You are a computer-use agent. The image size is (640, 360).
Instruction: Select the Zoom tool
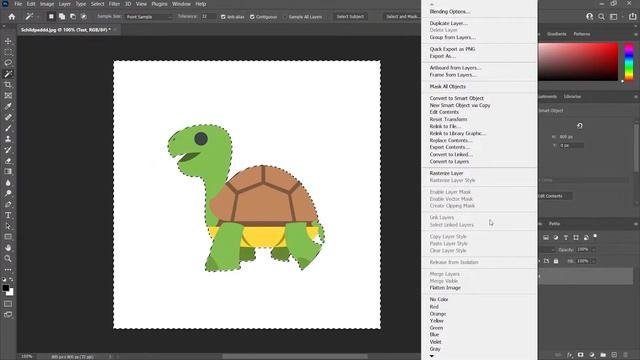click(8, 258)
